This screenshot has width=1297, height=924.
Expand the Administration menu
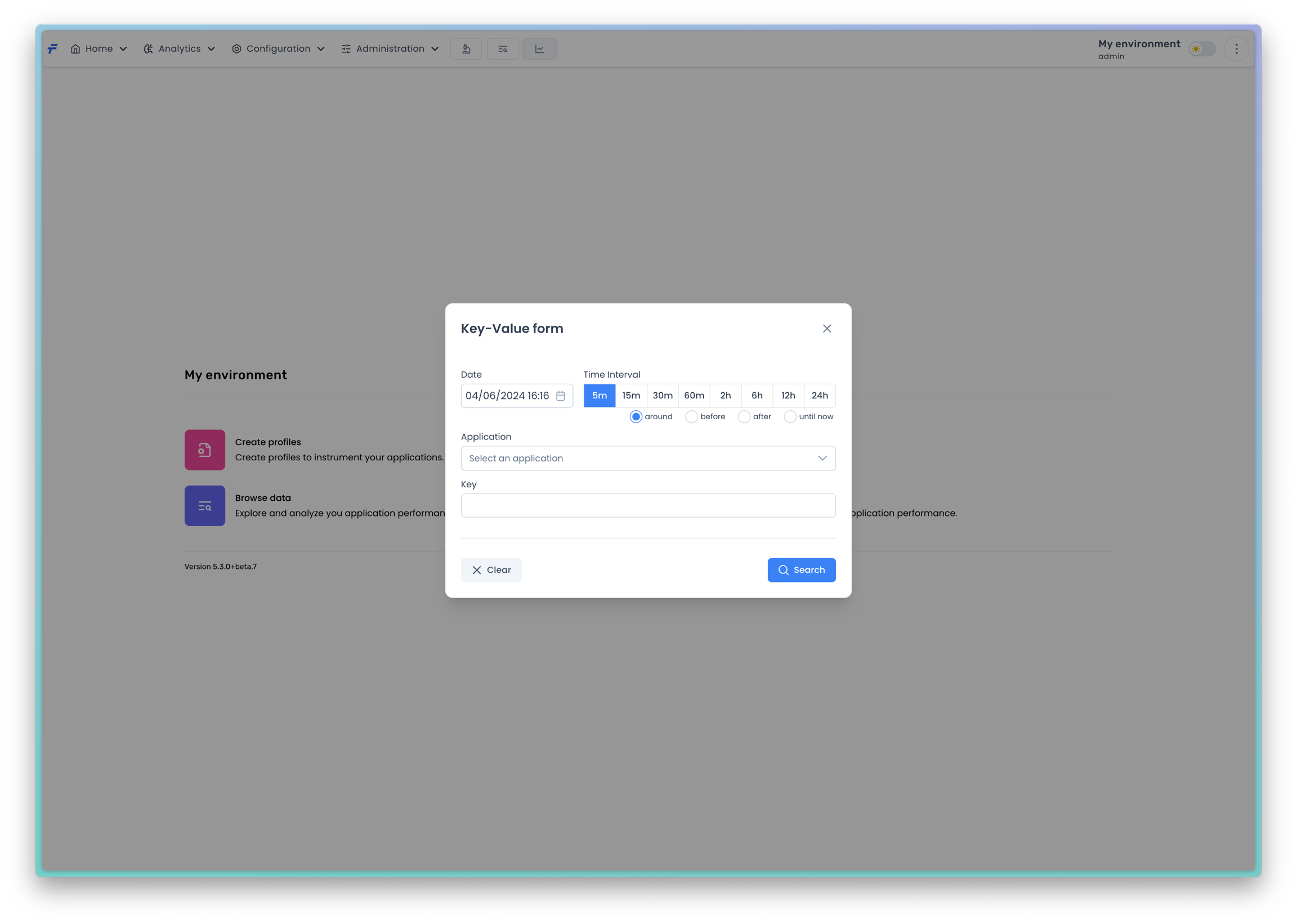pyautogui.click(x=390, y=49)
